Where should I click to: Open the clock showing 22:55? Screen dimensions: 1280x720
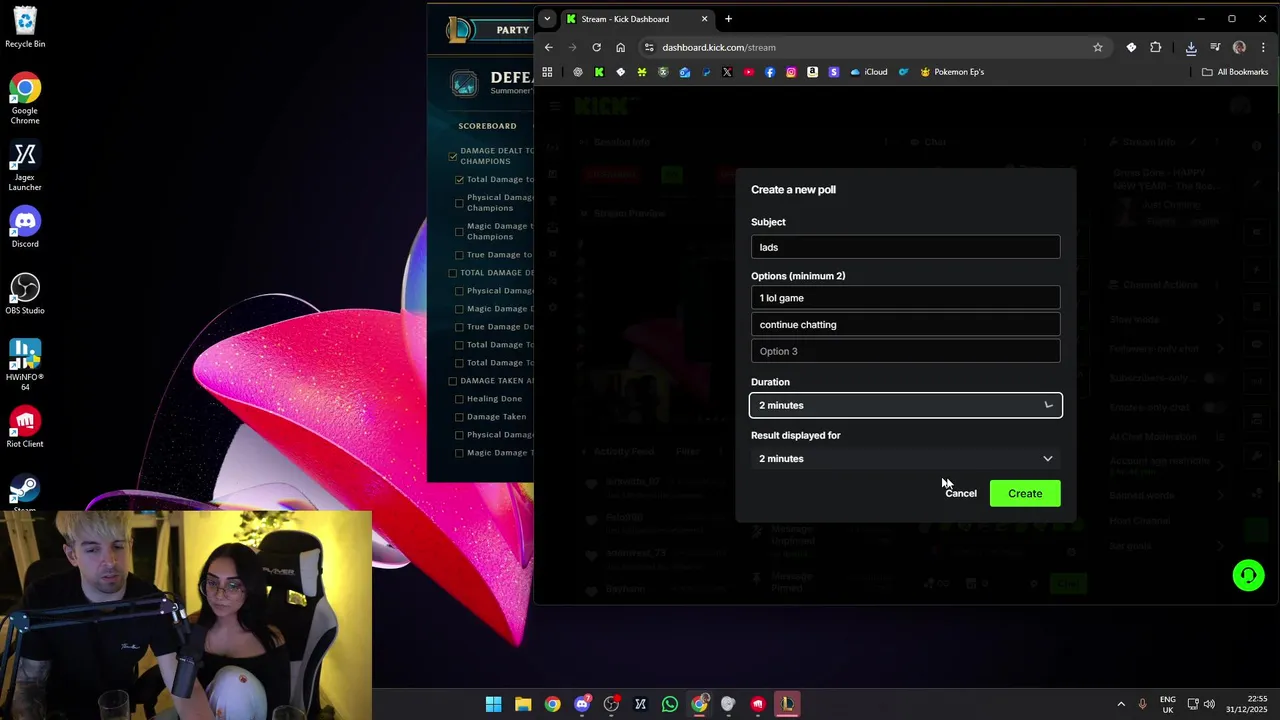coord(1249,704)
